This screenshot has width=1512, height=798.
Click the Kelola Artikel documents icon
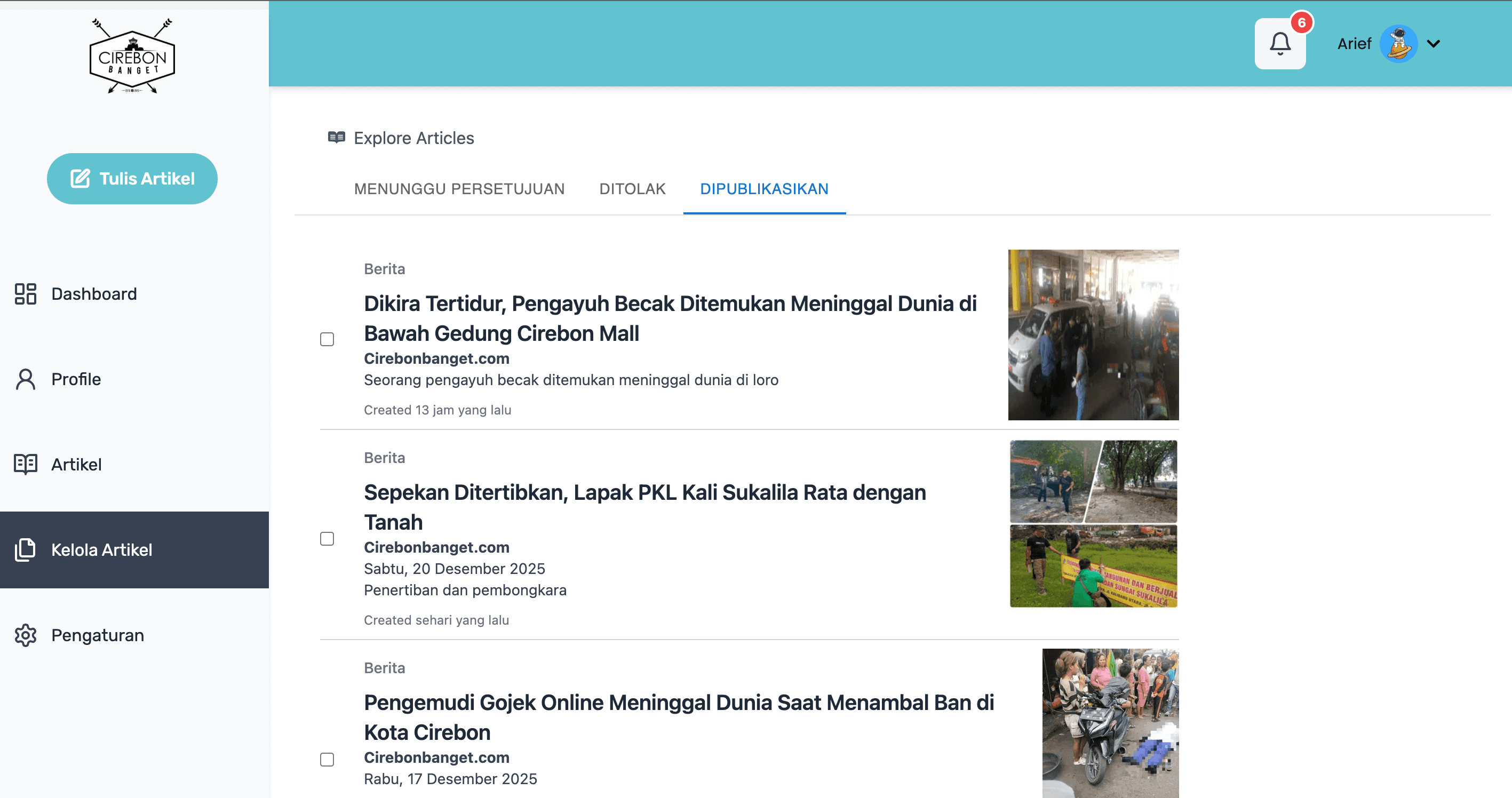(x=25, y=550)
